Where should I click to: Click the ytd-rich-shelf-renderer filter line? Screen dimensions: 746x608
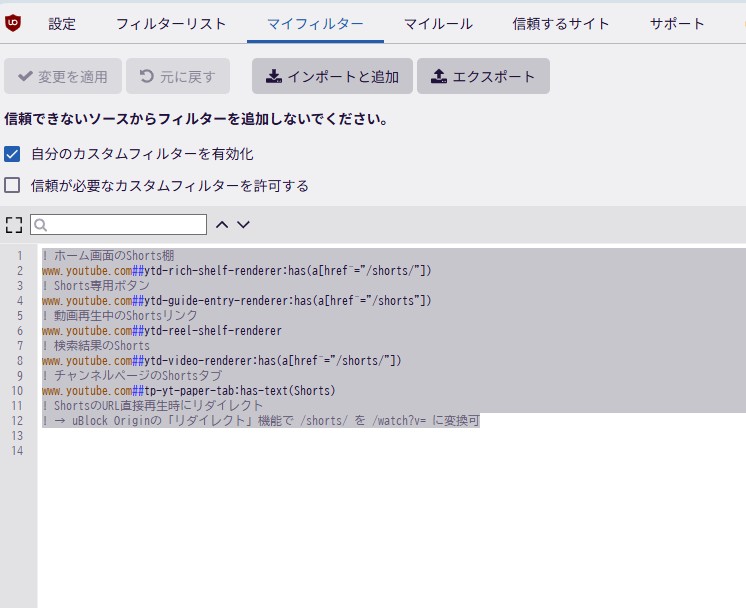click(x=236, y=271)
